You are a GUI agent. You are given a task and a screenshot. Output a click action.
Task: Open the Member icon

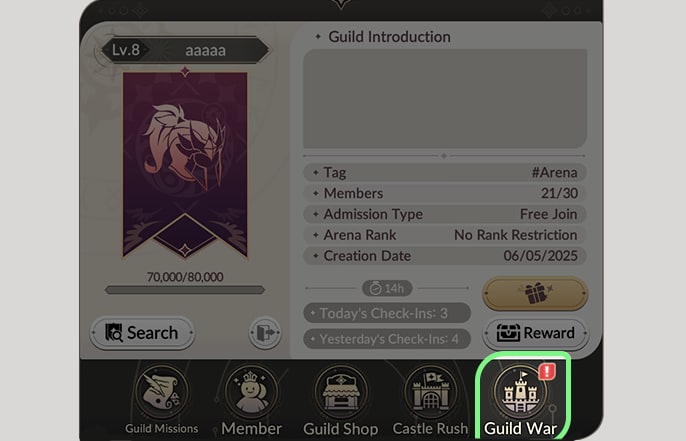pos(251,392)
